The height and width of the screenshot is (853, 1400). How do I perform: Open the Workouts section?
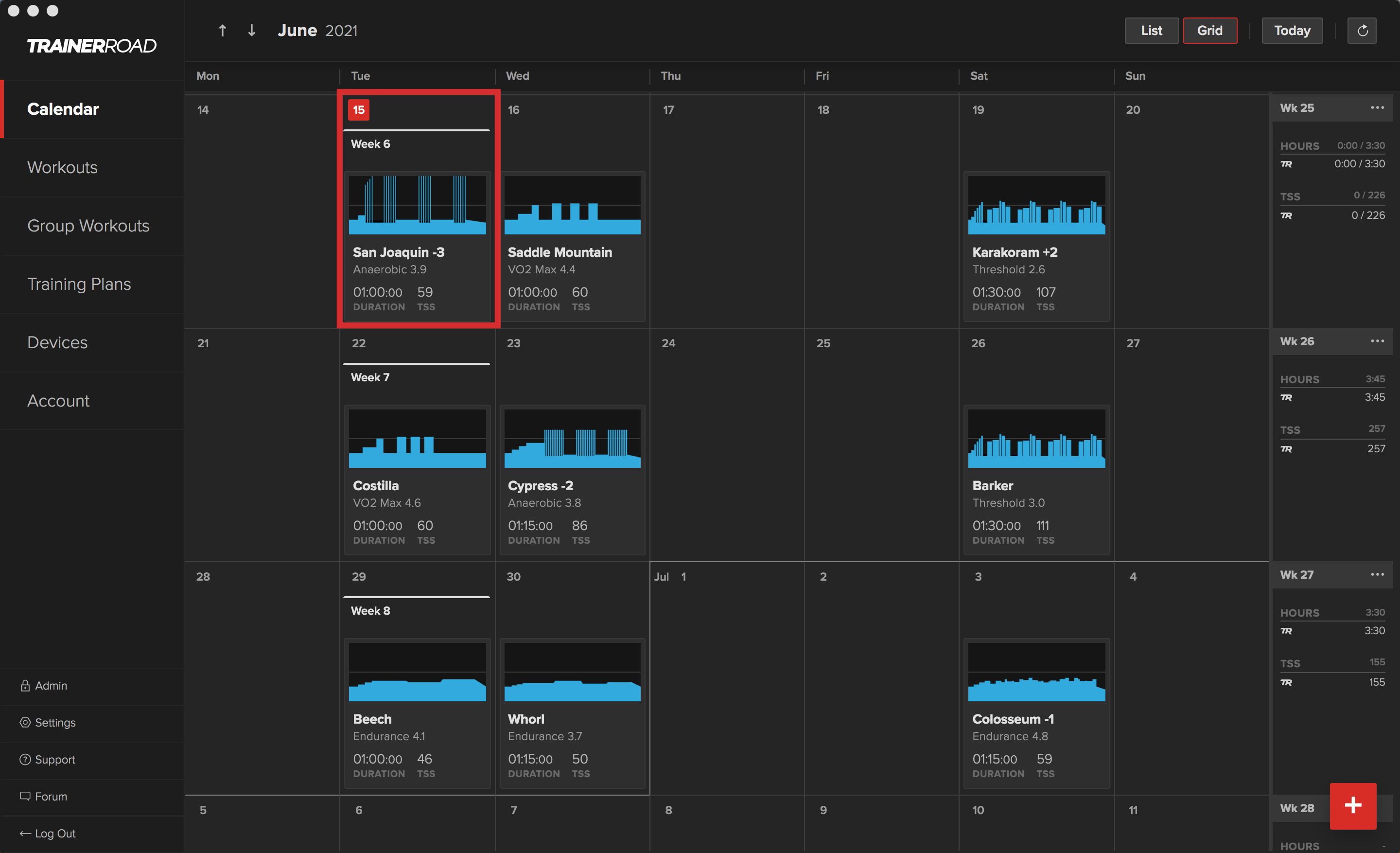[x=92, y=168]
